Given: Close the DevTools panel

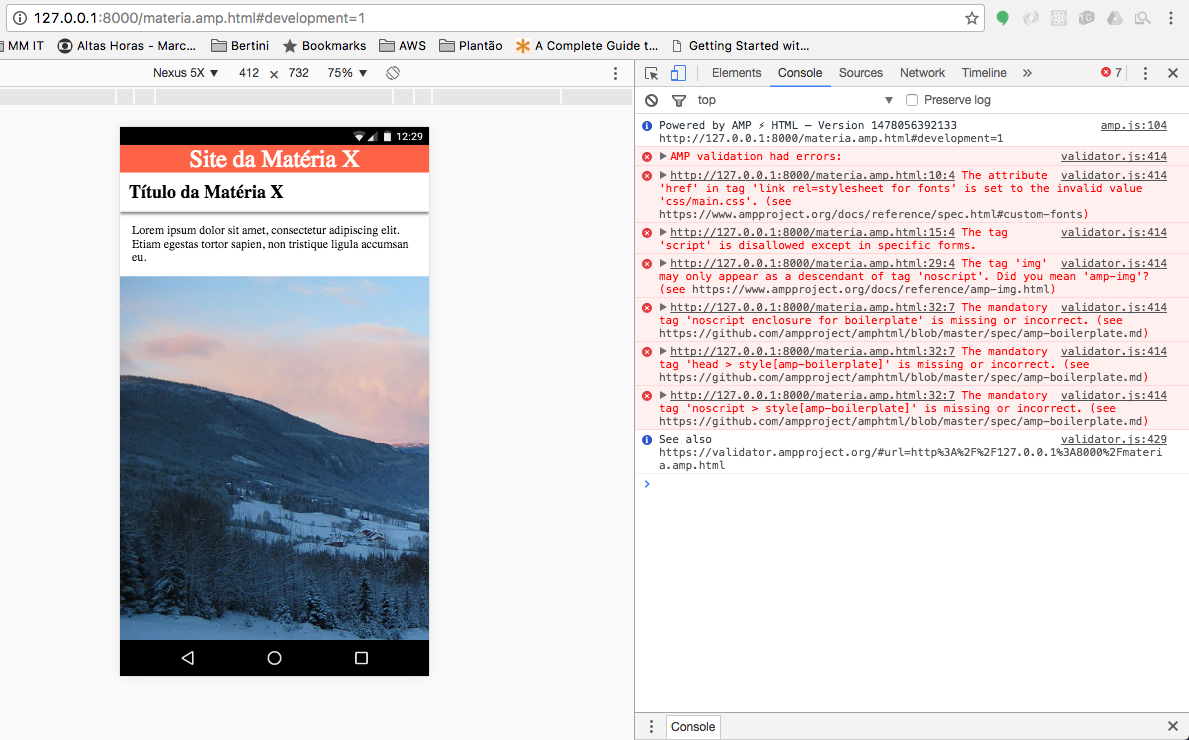Looking at the screenshot, I should 1173,73.
